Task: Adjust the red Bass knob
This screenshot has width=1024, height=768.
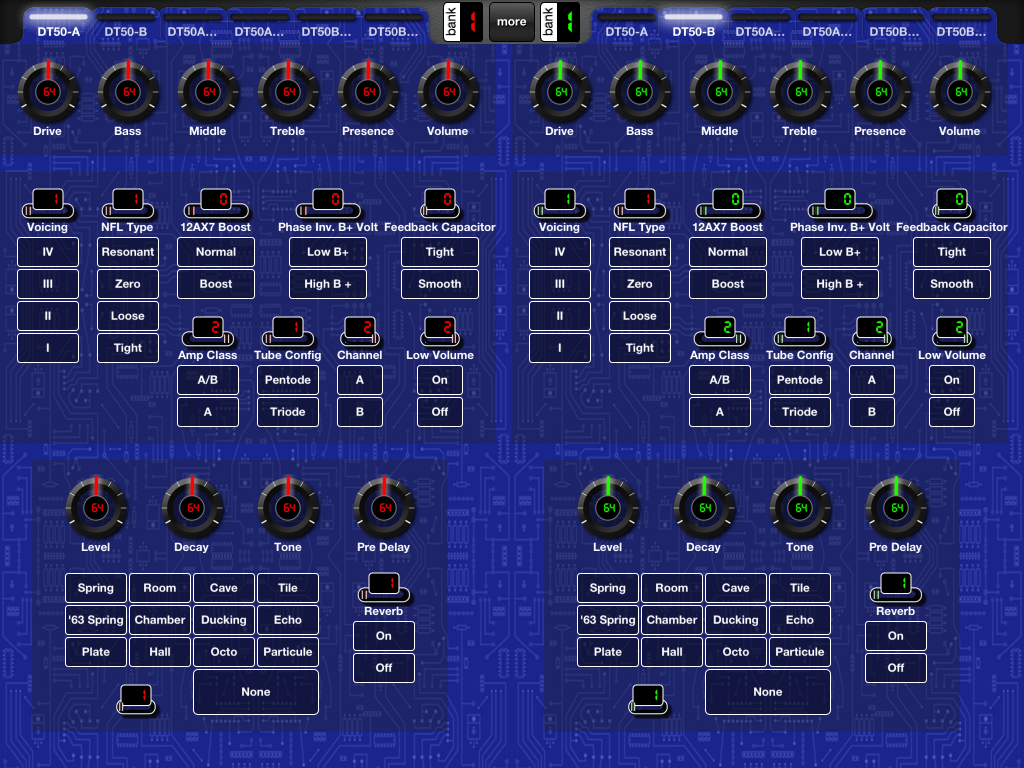Action: 128,92
